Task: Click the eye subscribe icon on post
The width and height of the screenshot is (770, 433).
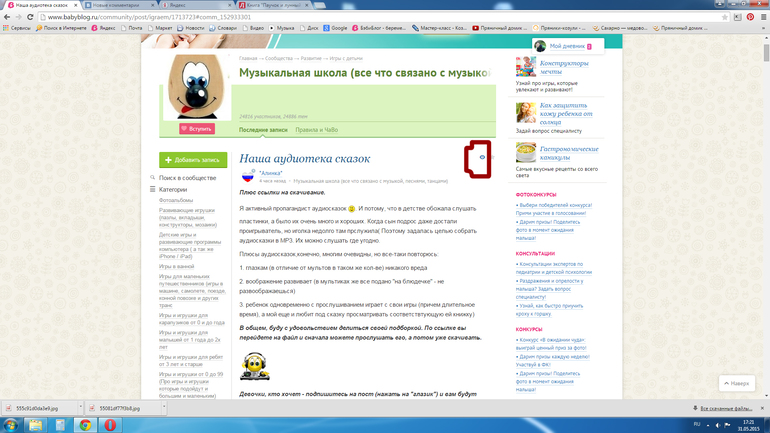Action: [x=482, y=157]
